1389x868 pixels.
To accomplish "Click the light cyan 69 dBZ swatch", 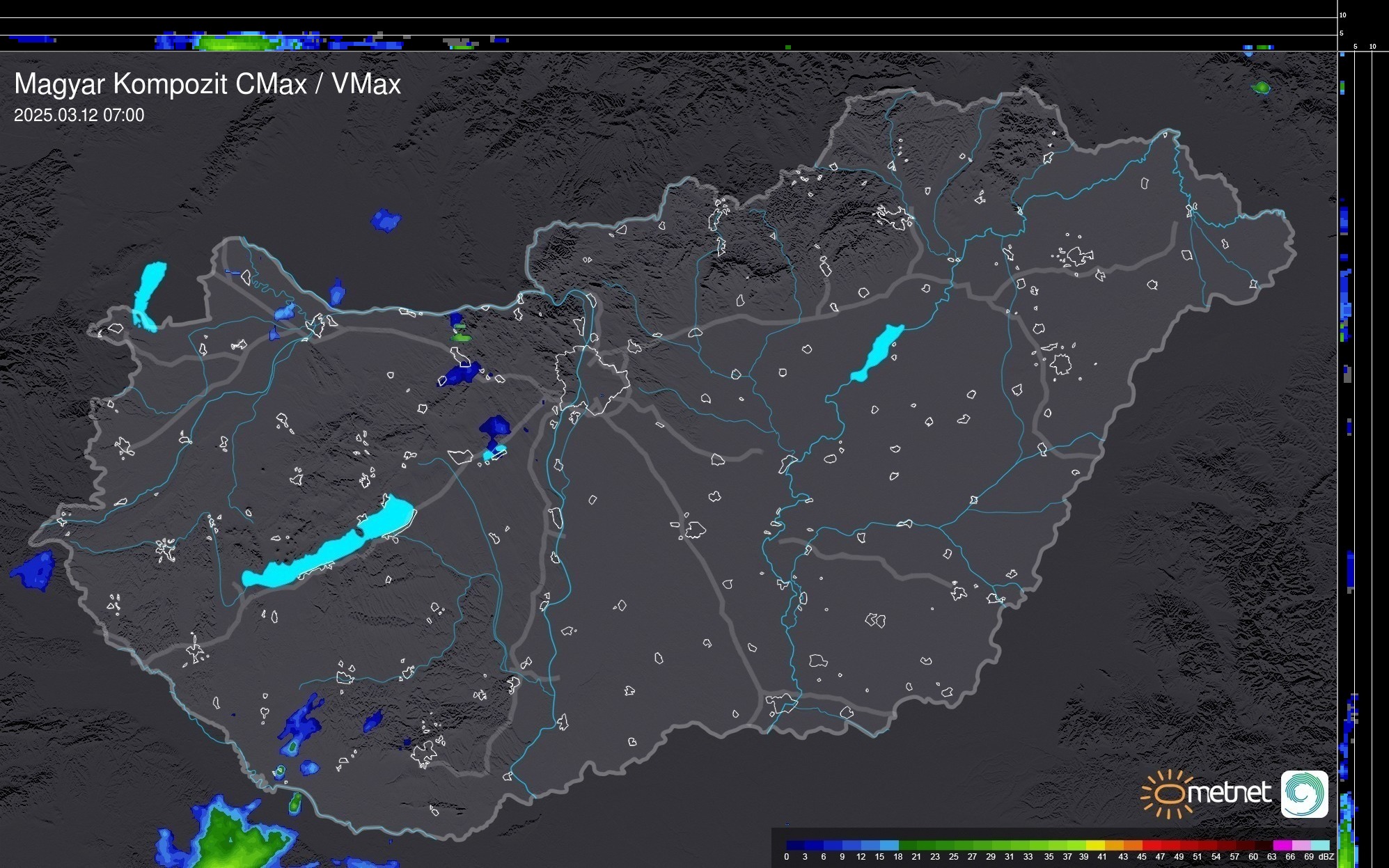I will [x=1320, y=845].
